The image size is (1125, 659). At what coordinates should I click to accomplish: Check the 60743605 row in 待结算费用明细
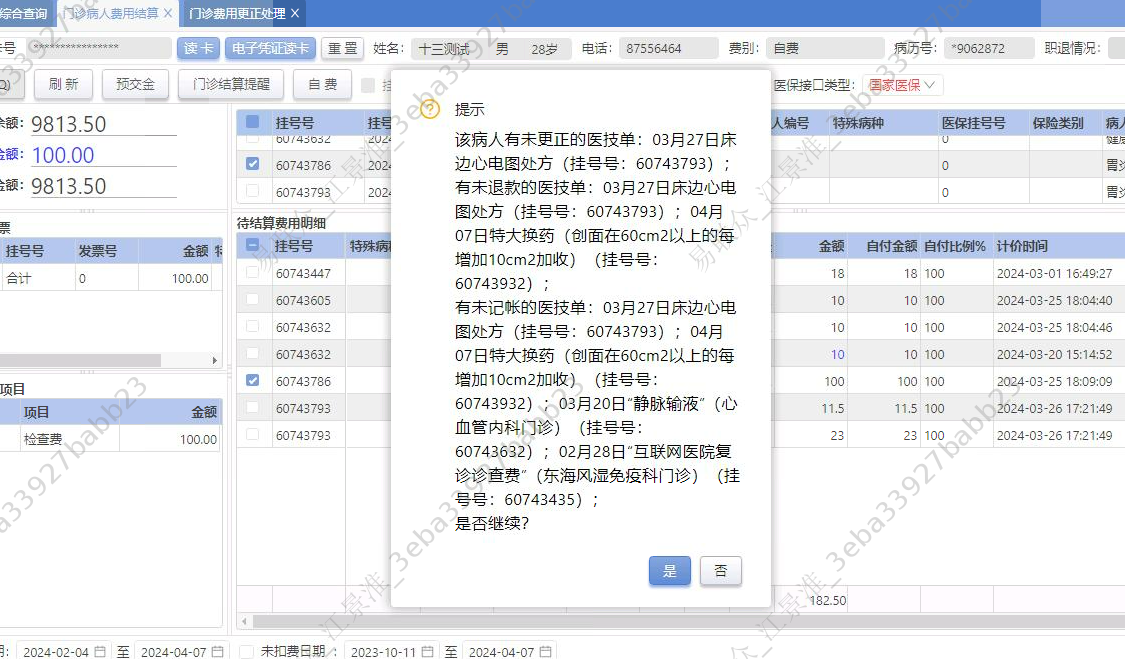[253, 299]
